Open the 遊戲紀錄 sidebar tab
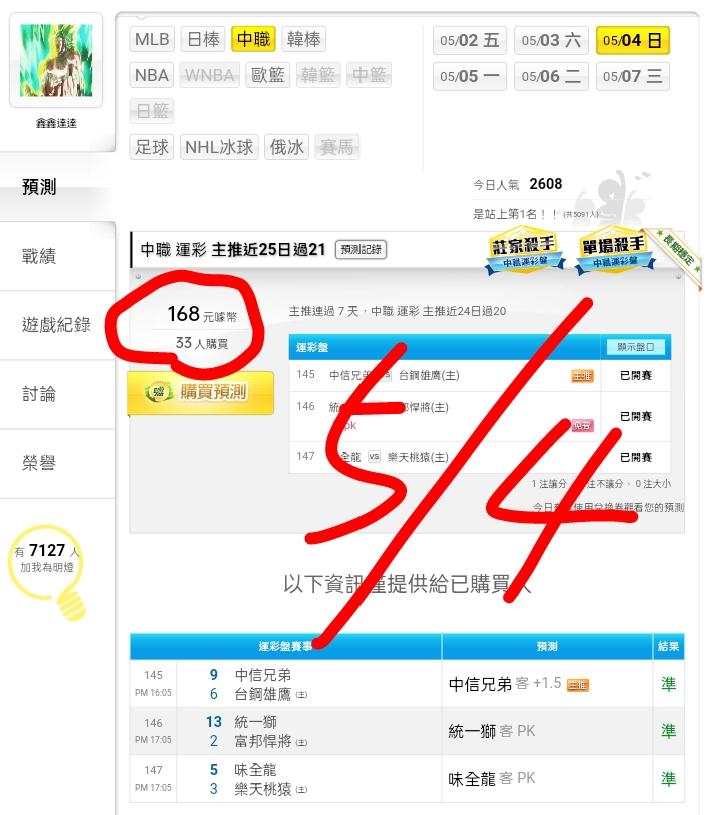 57,325
